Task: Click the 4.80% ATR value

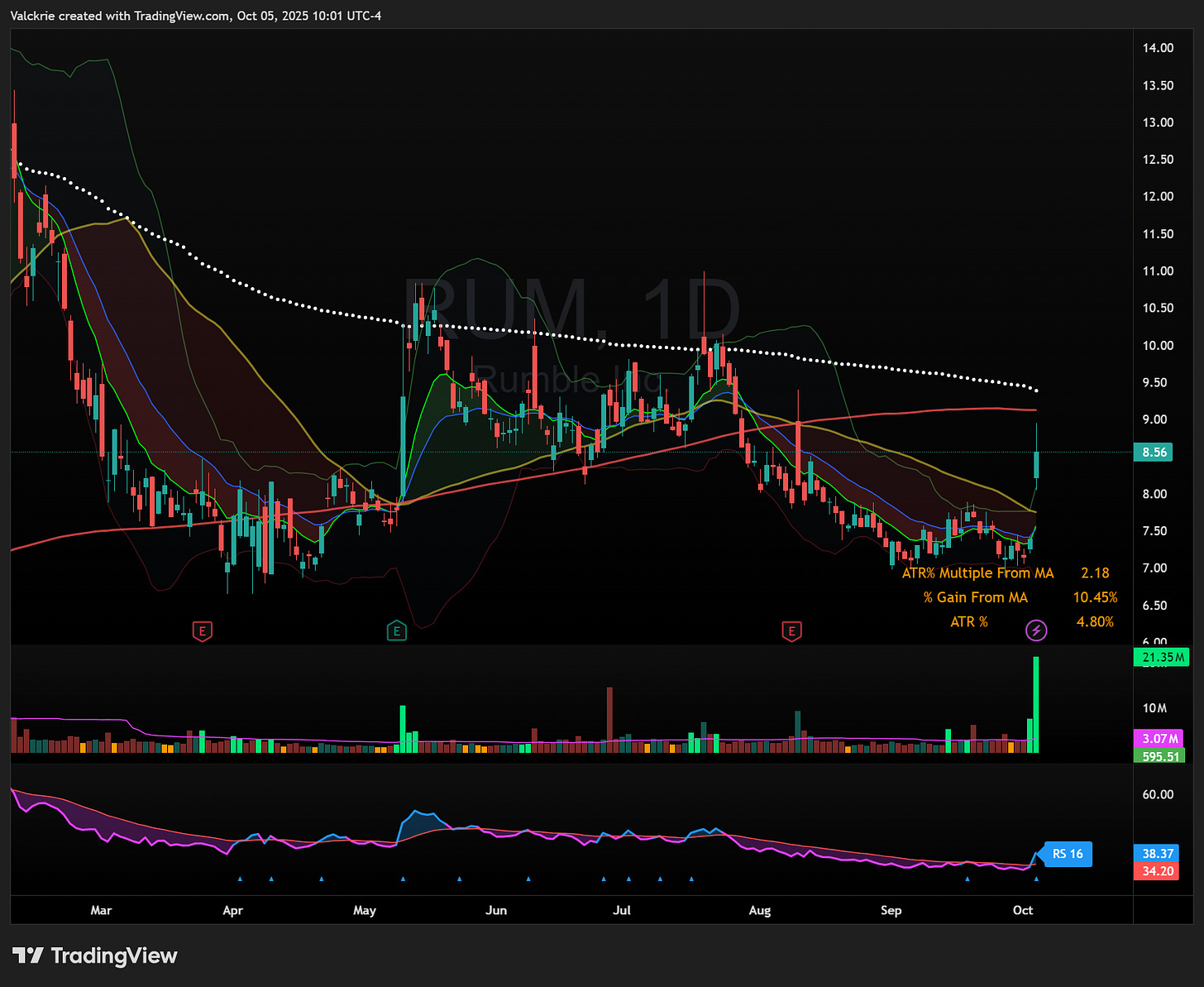Action: coord(1095,621)
